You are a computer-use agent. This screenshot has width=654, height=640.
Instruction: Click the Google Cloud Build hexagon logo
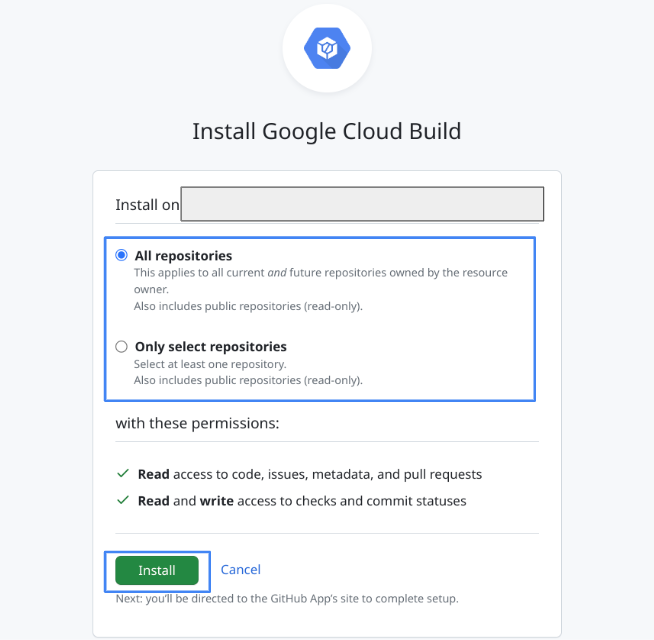pos(327,48)
